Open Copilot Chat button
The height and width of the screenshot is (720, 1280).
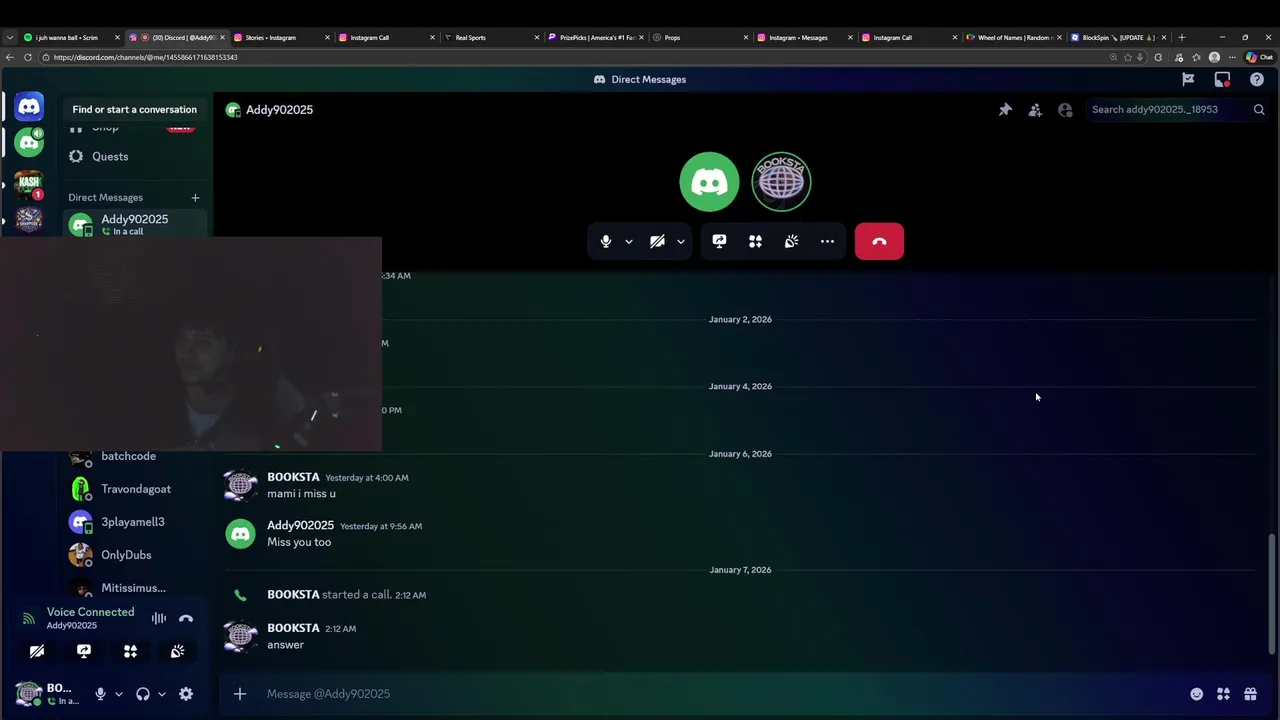1259,57
